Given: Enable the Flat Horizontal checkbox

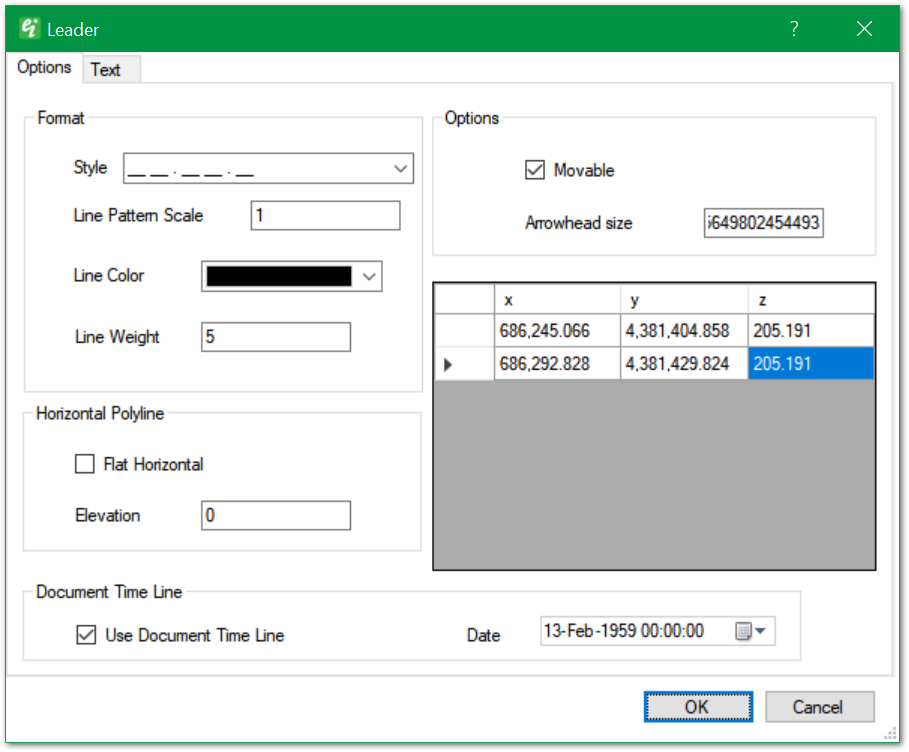Looking at the screenshot, I should (85, 464).
